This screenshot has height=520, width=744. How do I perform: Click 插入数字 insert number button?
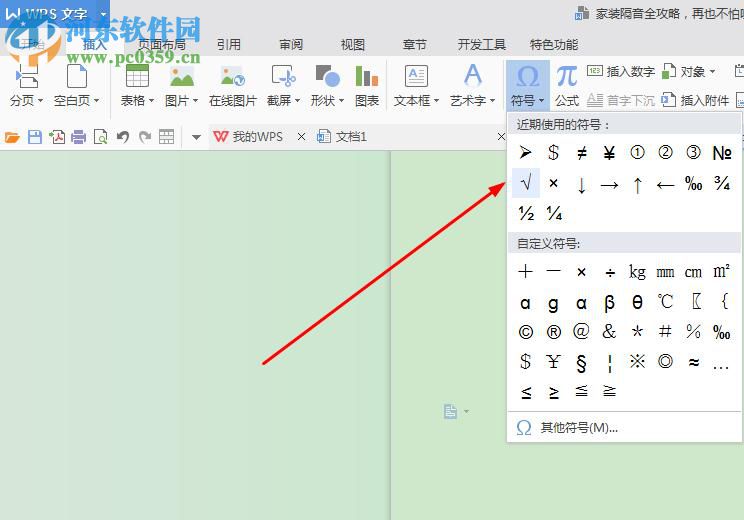point(621,72)
